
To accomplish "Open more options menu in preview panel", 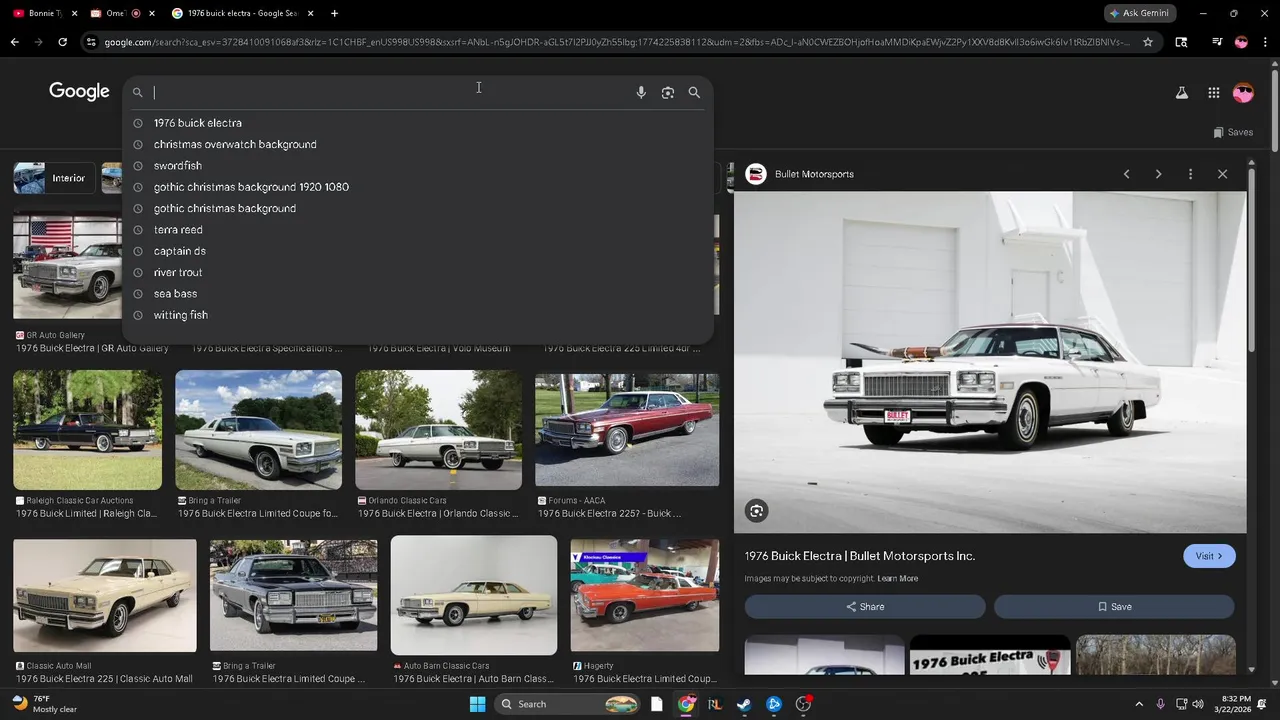I will coord(1190,174).
